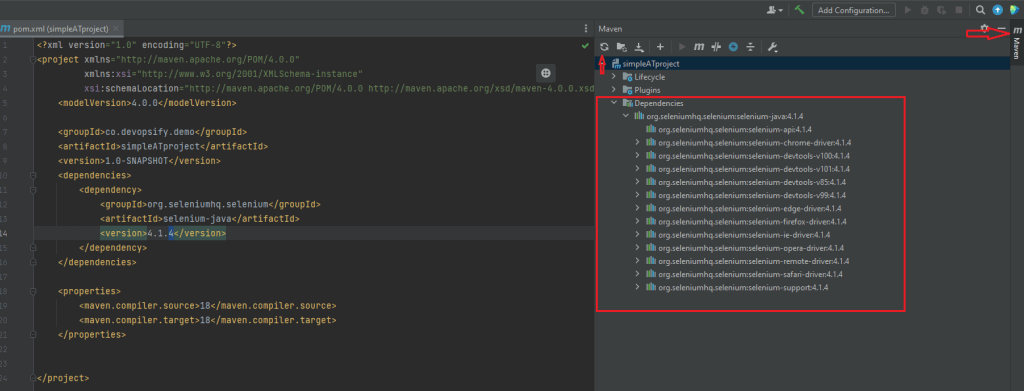Expand selenium-chrome-driver:4.1.4 dependency
1024x391 pixels.
tap(638, 142)
